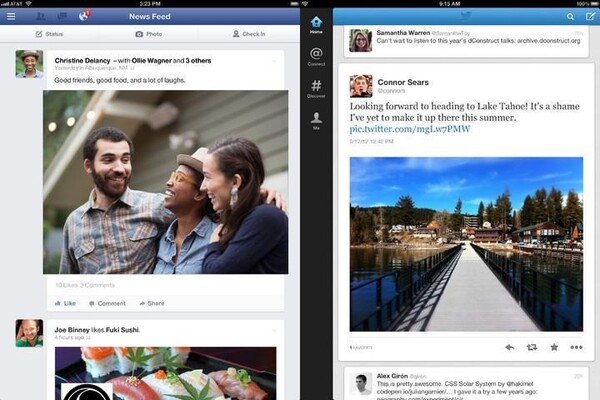
Task: Open the '3 others' tagged link
Action: [198, 60]
